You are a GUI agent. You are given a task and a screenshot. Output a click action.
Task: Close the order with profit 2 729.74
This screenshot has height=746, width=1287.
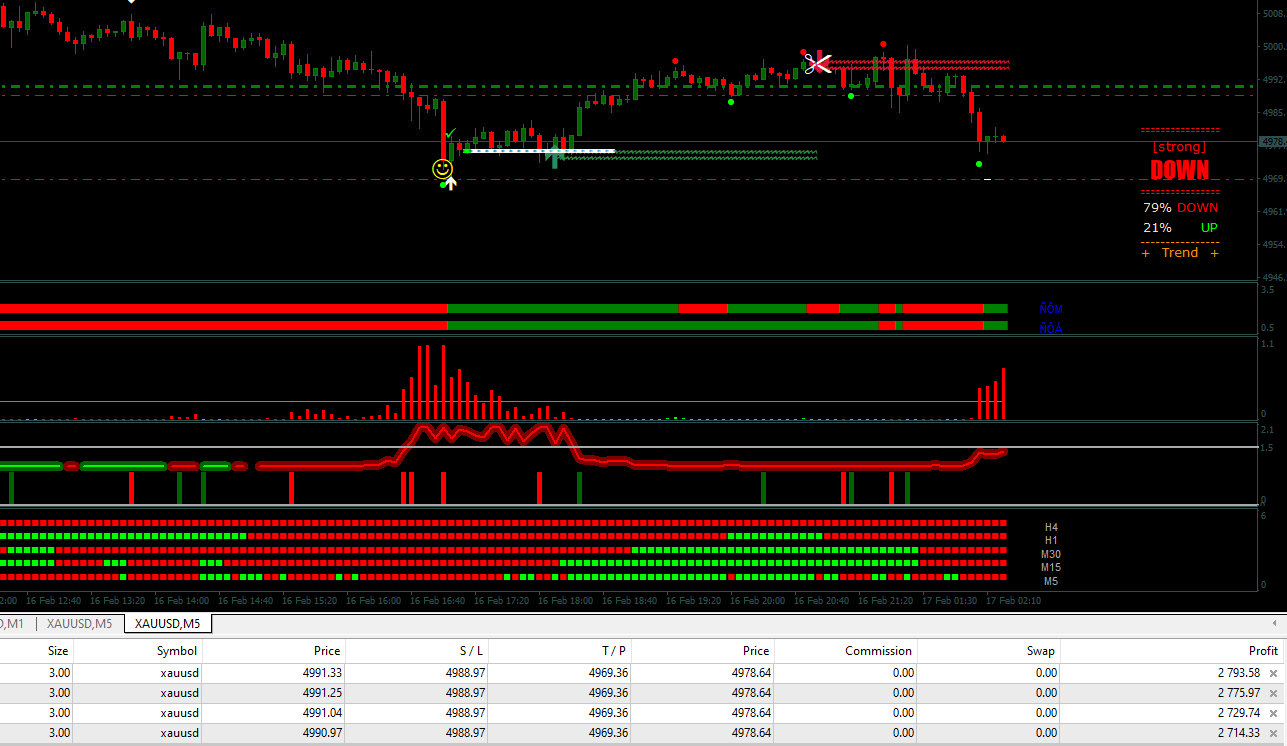[1273, 713]
